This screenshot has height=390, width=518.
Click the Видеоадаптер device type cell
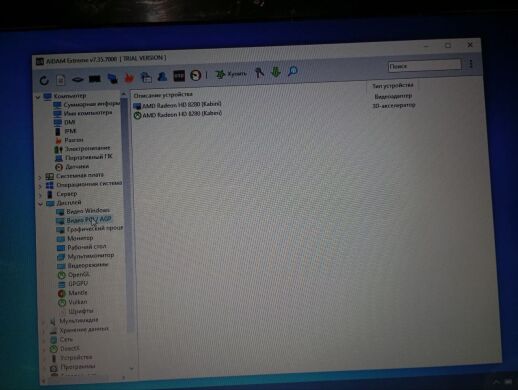coord(393,96)
